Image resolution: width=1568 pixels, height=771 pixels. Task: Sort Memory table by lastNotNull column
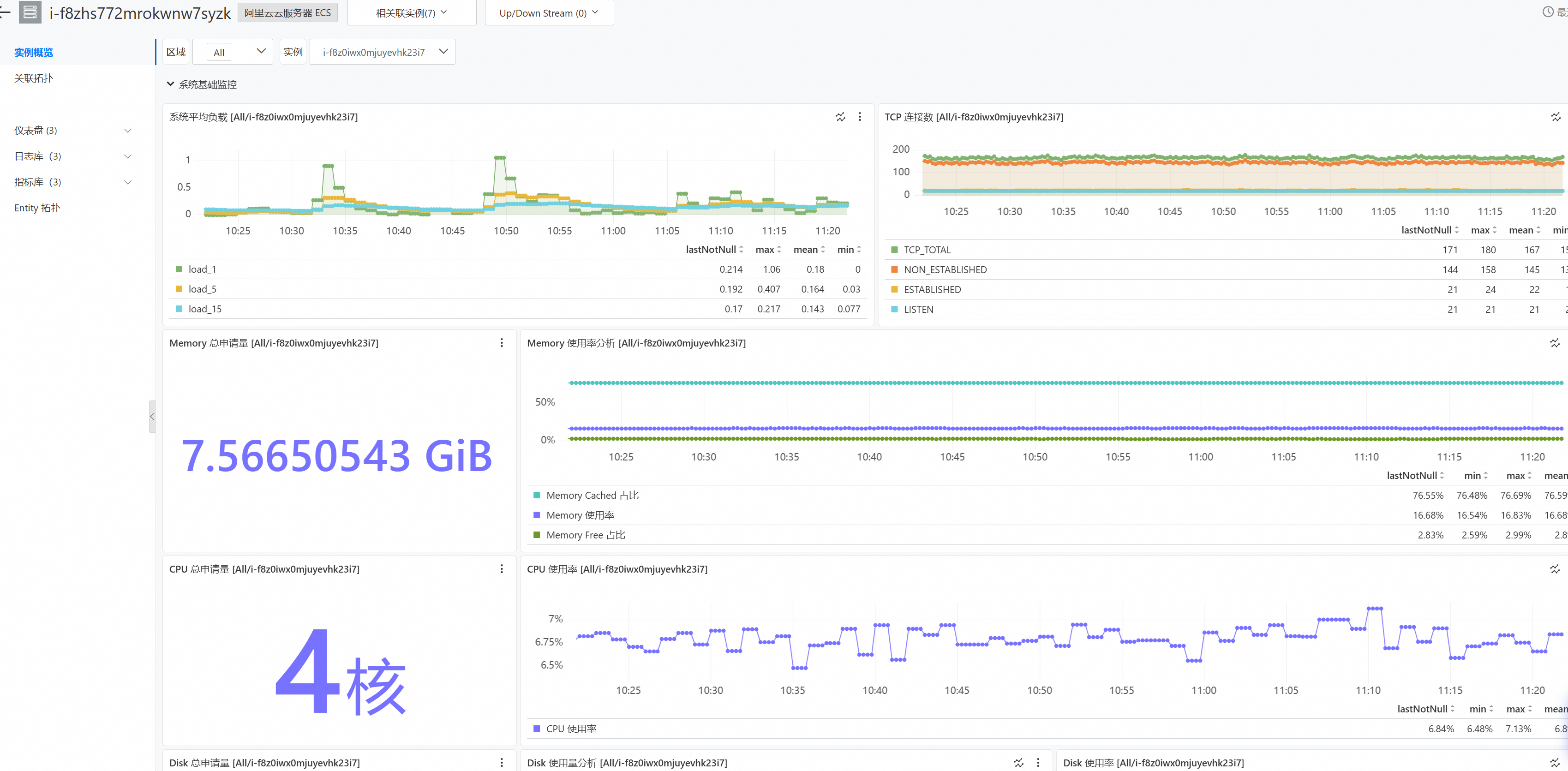[x=1415, y=475]
